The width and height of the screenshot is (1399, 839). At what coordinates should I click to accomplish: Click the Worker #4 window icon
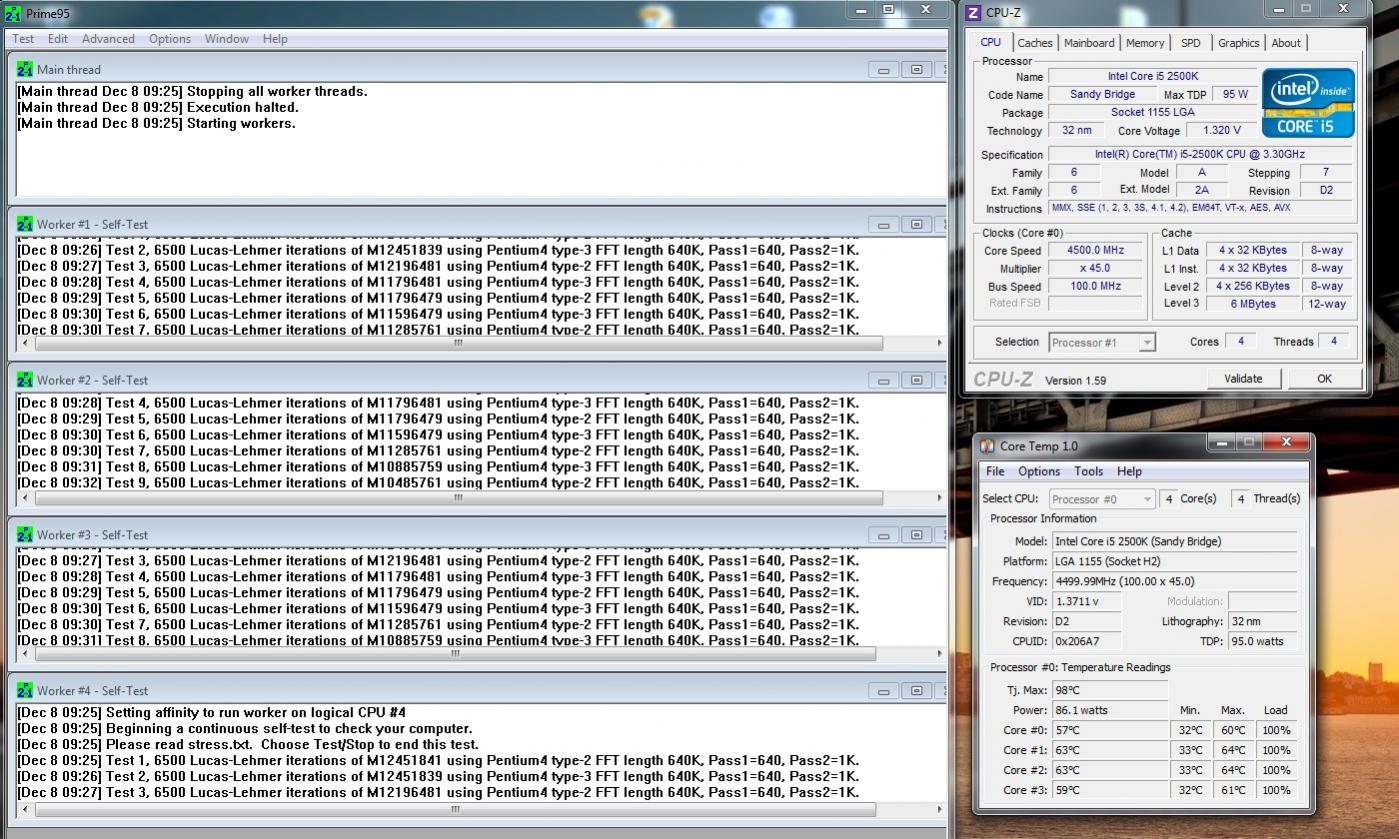25,690
